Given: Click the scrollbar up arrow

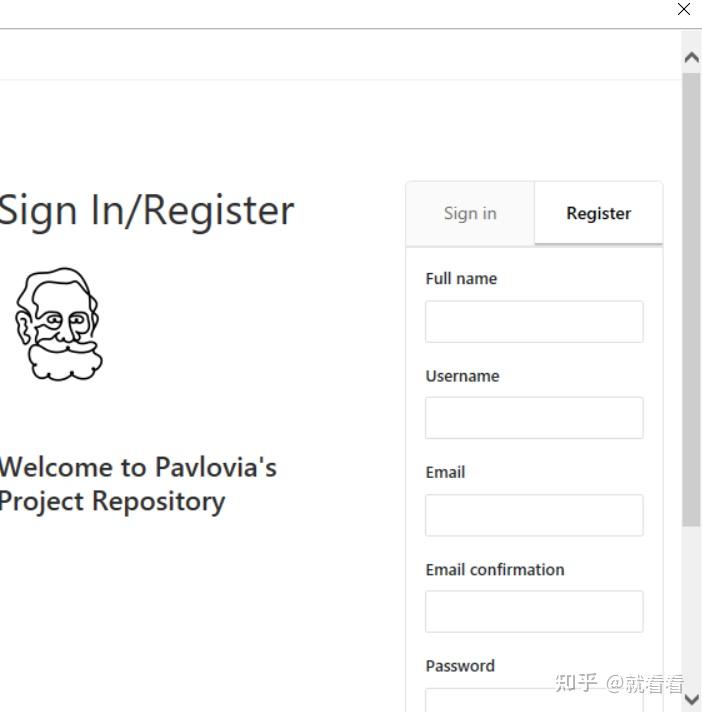Looking at the screenshot, I should (691, 58).
